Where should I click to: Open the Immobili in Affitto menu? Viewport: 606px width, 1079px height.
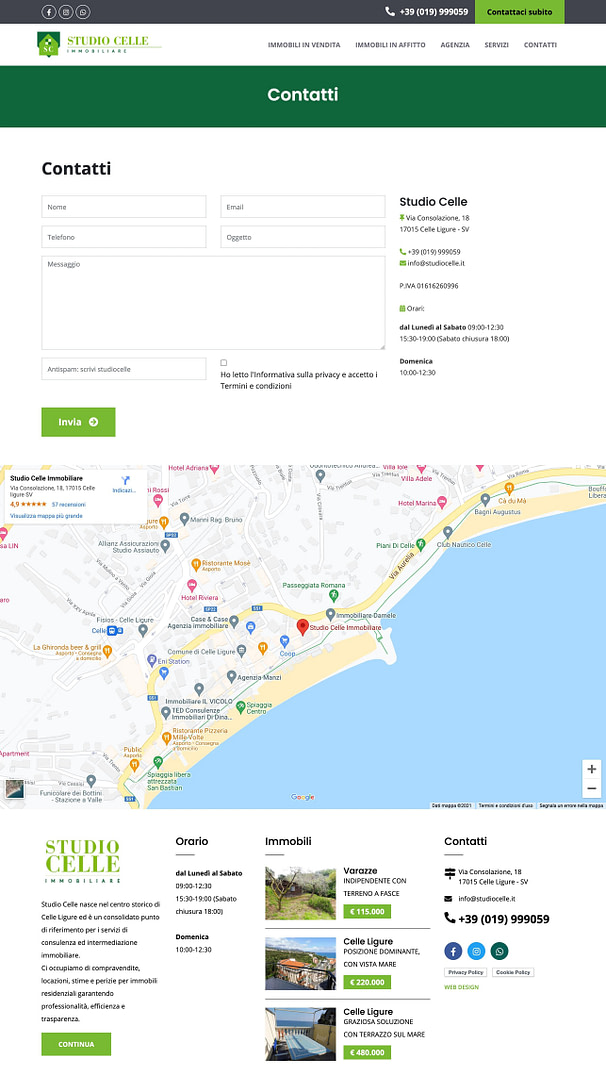point(390,45)
